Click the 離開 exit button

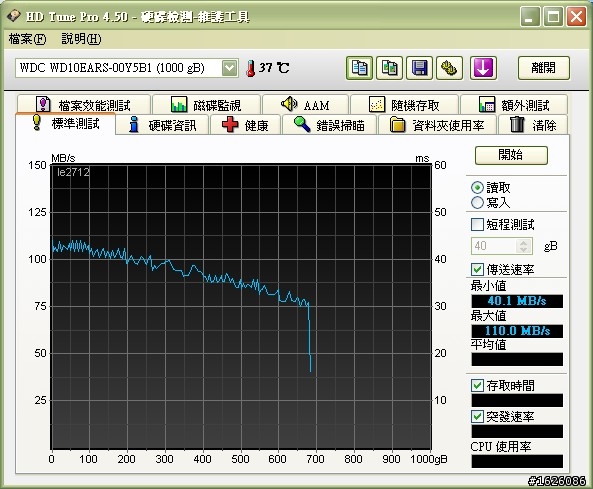pyautogui.click(x=543, y=68)
